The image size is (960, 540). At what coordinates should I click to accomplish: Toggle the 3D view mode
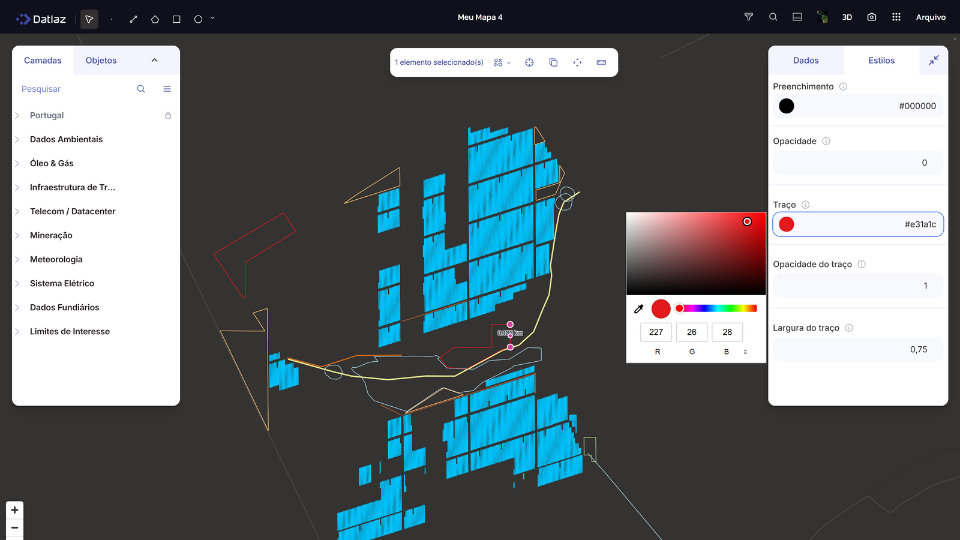pos(847,17)
